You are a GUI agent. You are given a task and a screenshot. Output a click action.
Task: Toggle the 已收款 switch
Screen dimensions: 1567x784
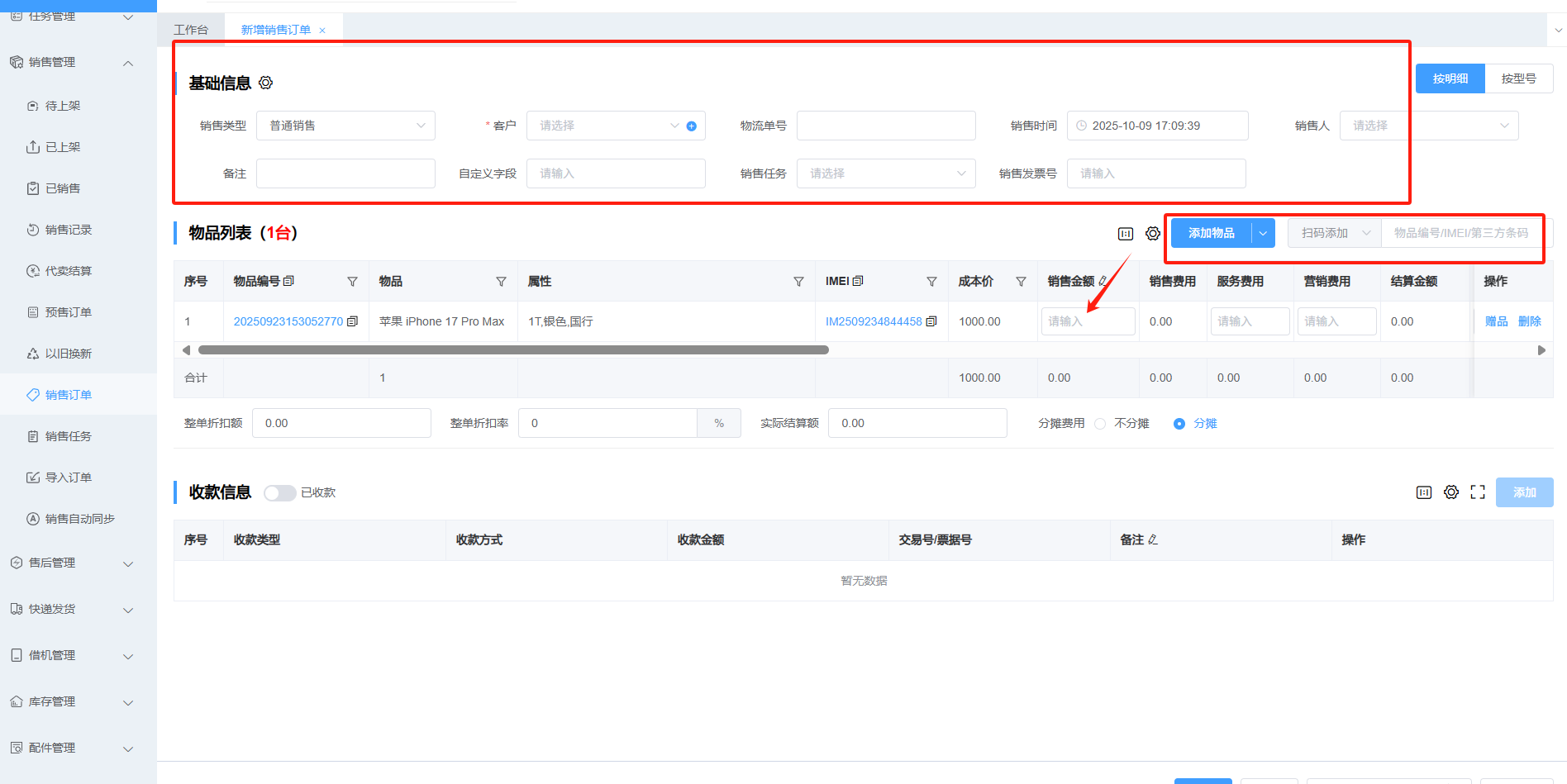point(280,493)
